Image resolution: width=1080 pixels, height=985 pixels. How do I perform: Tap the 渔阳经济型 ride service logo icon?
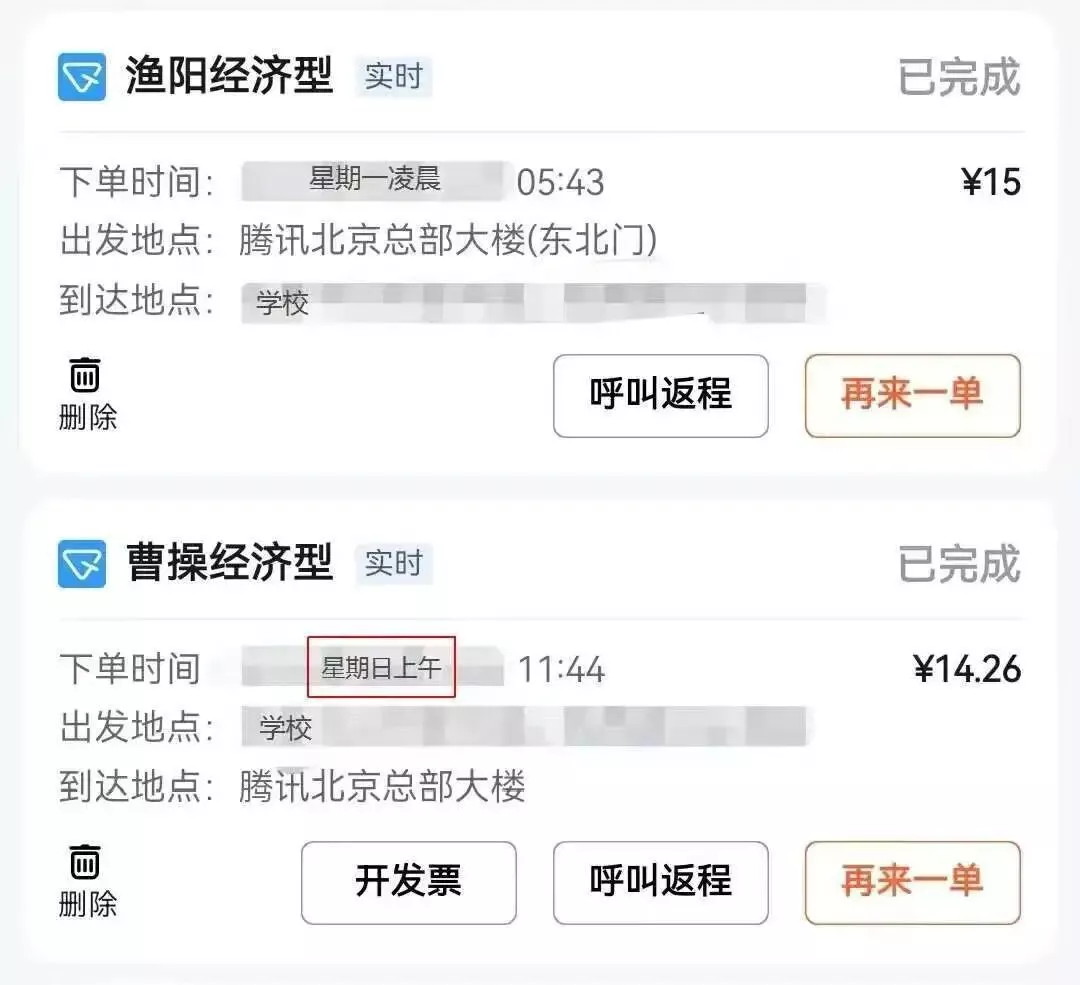82,76
